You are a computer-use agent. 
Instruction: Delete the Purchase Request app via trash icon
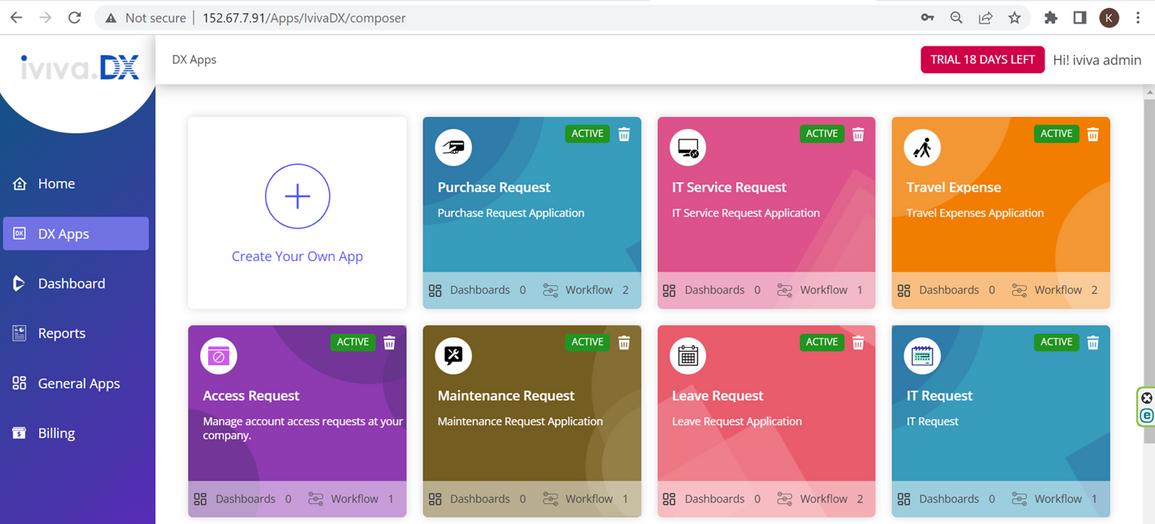coord(624,134)
